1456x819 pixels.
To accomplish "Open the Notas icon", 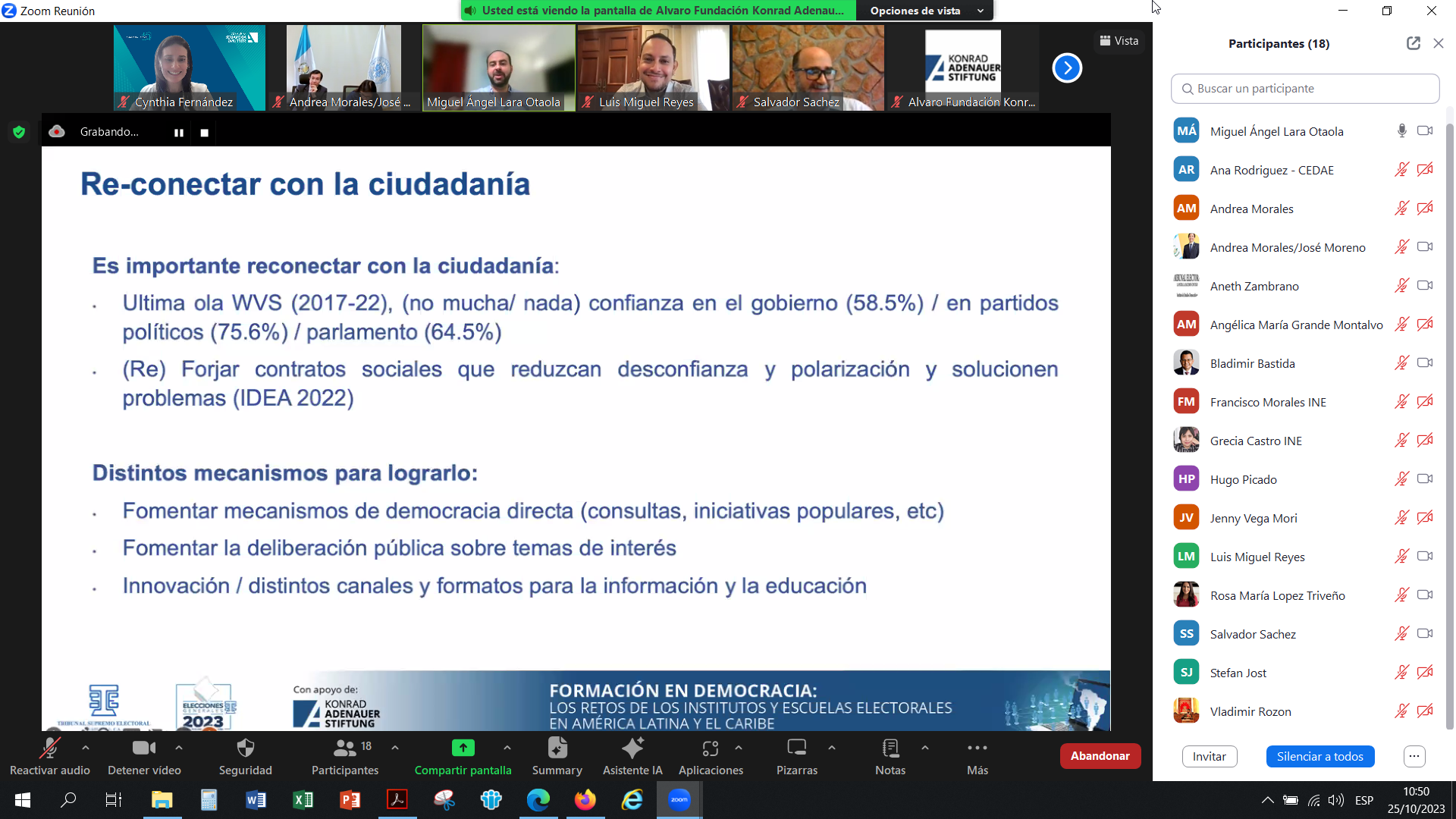I will (890, 748).
